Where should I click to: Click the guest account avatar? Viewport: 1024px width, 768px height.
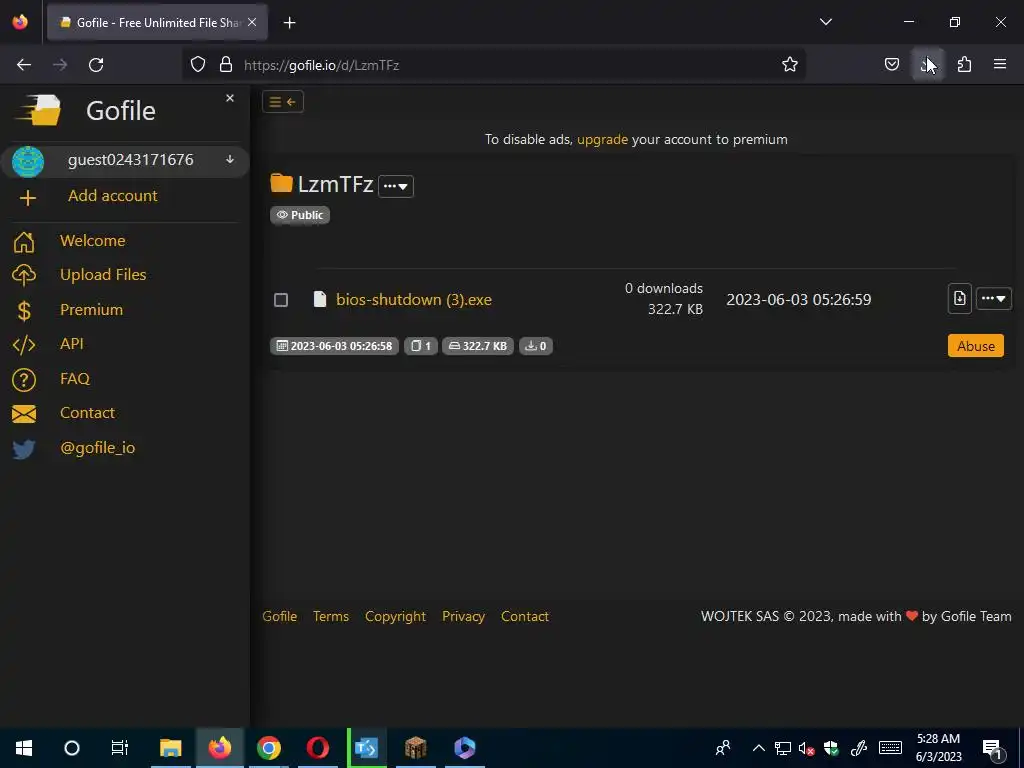[x=28, y=161]
